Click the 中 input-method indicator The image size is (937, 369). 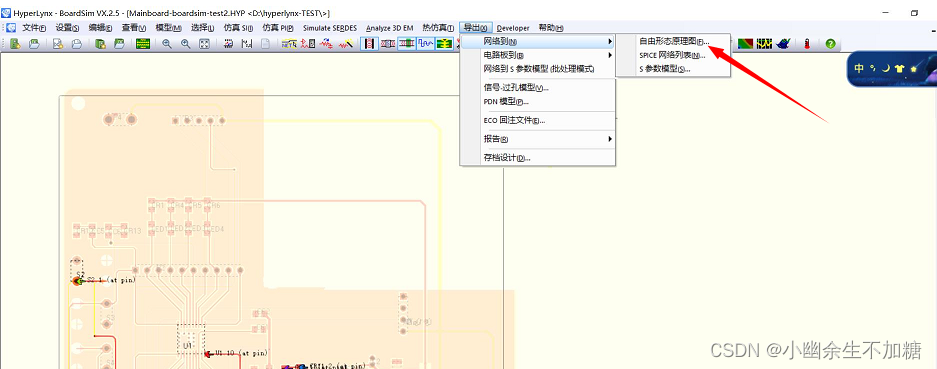click(859, 68)
